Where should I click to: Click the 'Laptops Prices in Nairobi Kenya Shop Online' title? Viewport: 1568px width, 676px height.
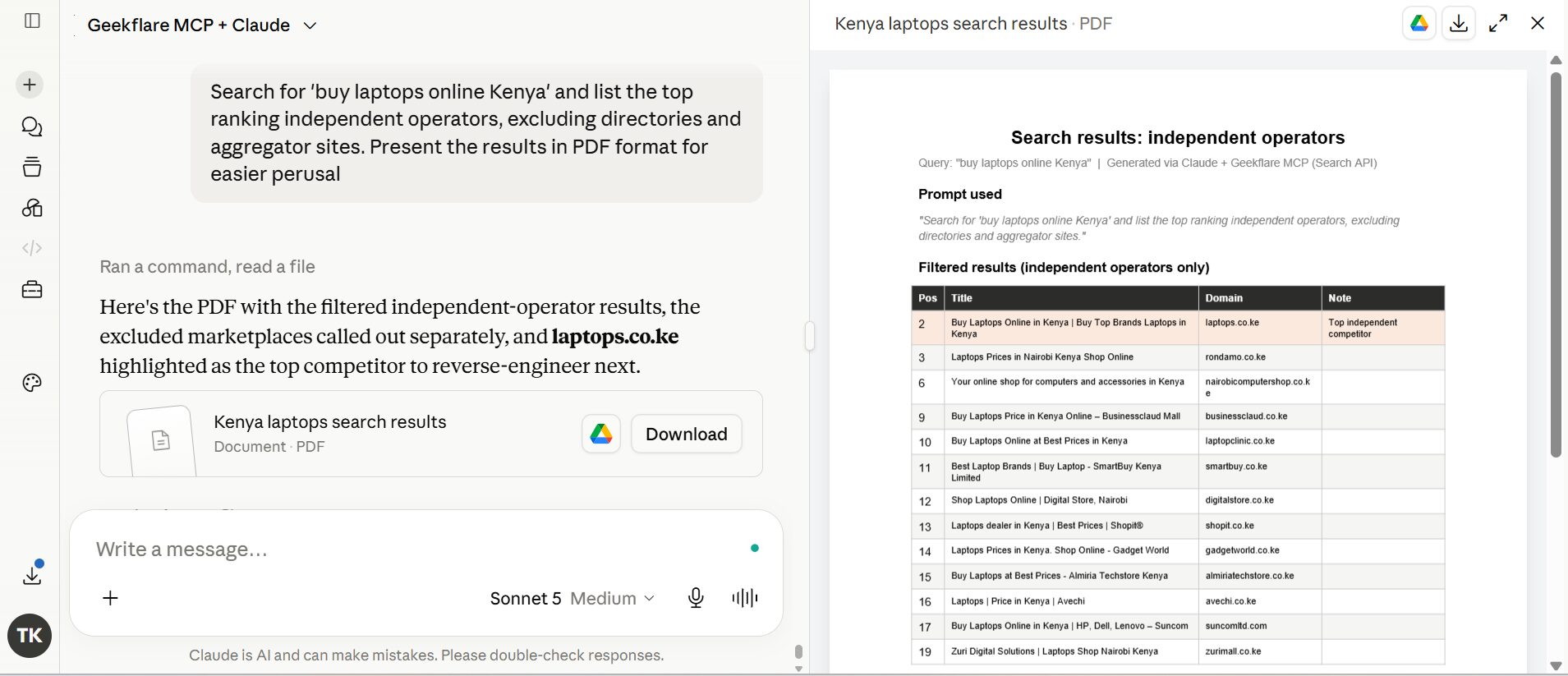[x=1042, y=357]
